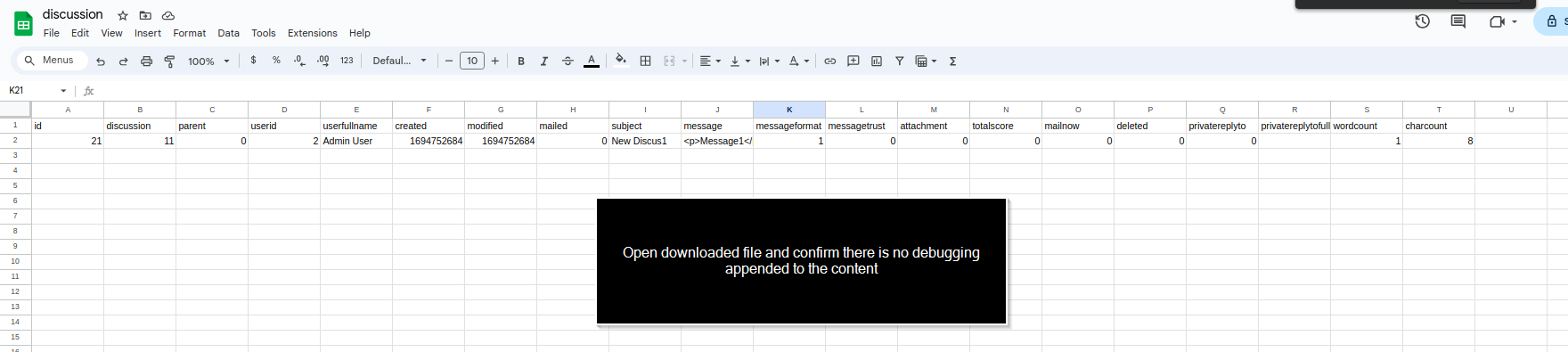1568x352 pixels.
Task: Open vertical align dropdown
Action: (740, 61)
